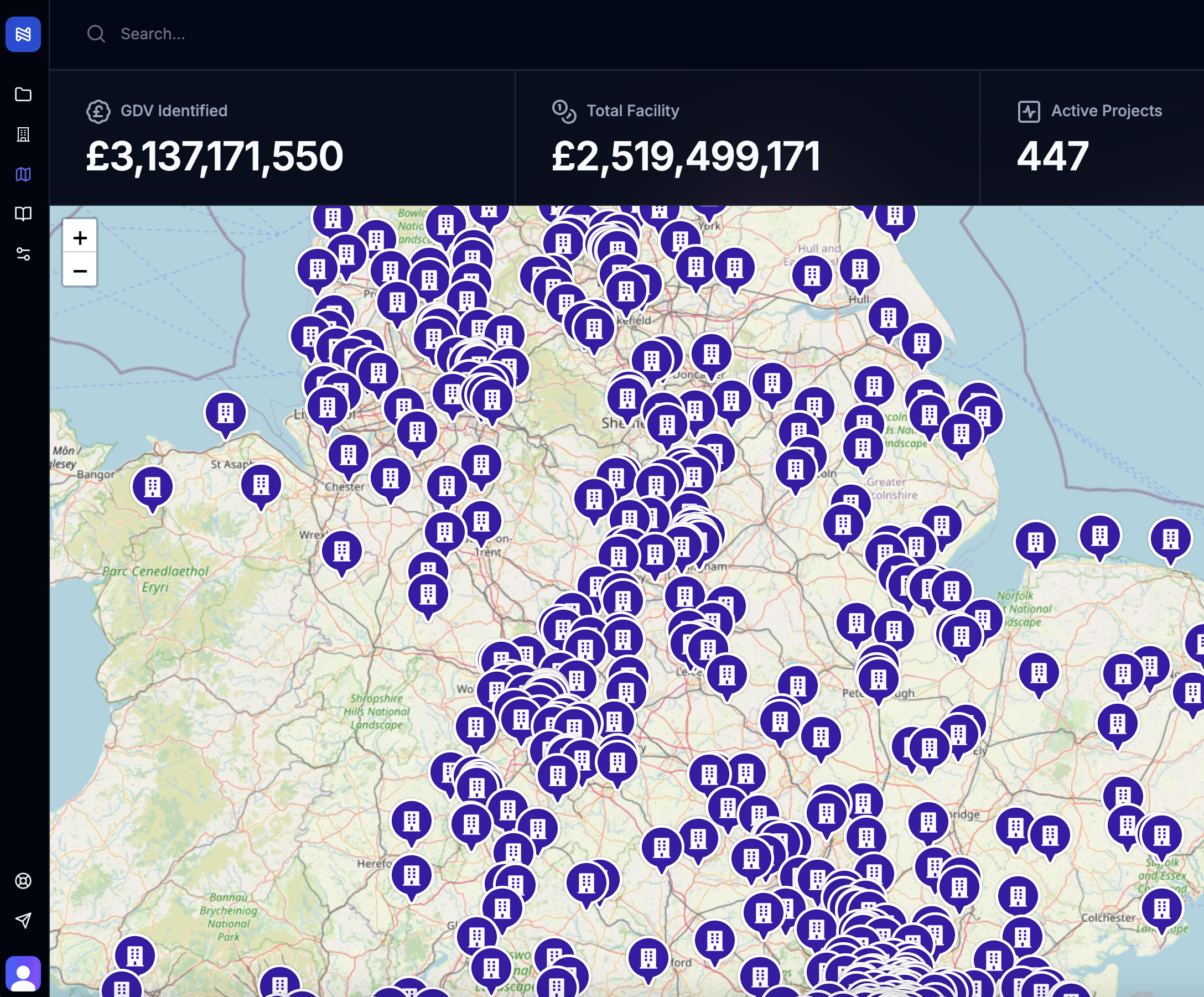1204x997 pixels.
Task: Select the project pin near Hereford
Action: pos(411,877)
